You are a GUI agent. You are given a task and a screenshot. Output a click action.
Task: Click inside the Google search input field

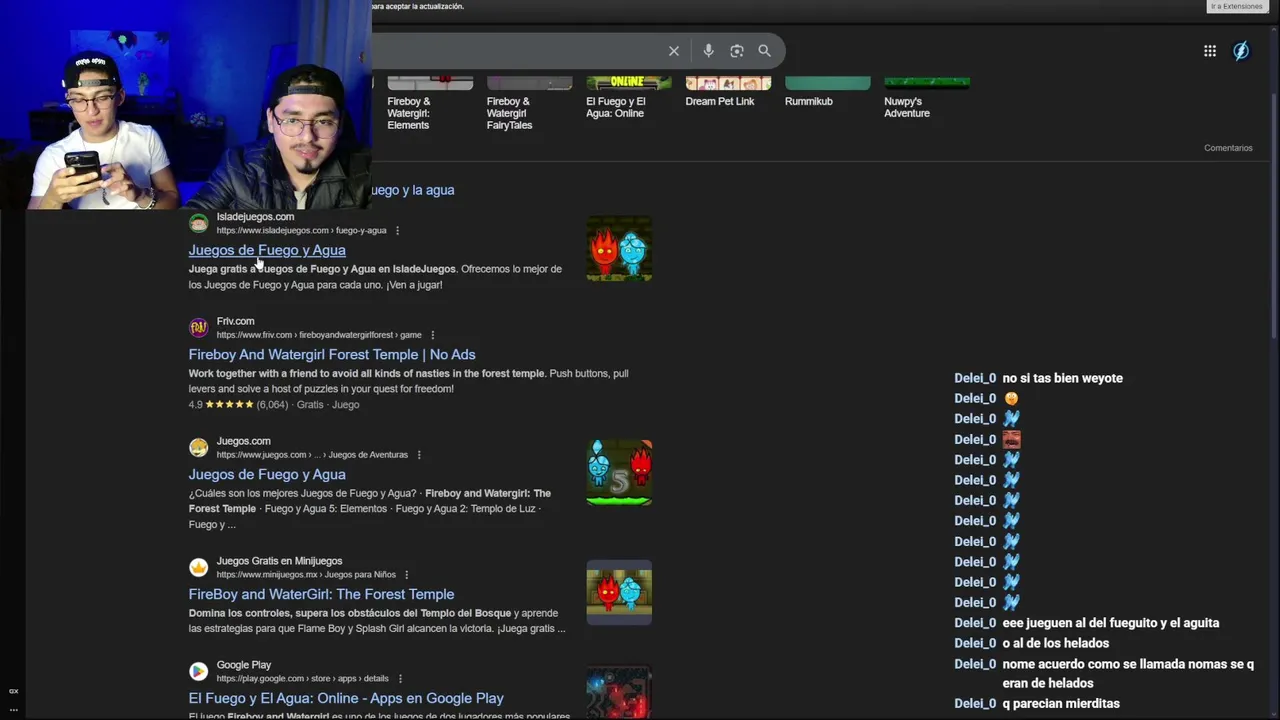tap(515, 51)
